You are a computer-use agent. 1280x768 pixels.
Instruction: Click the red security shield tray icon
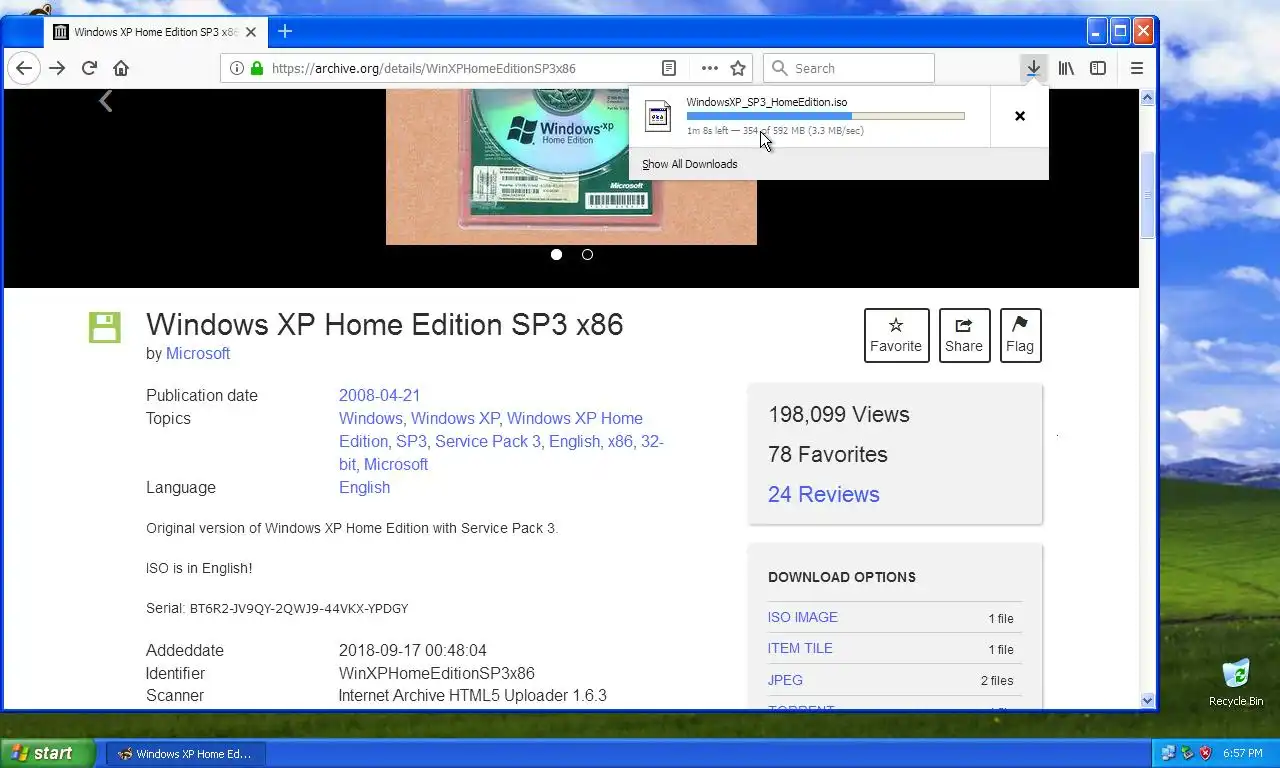point(1206,753)
